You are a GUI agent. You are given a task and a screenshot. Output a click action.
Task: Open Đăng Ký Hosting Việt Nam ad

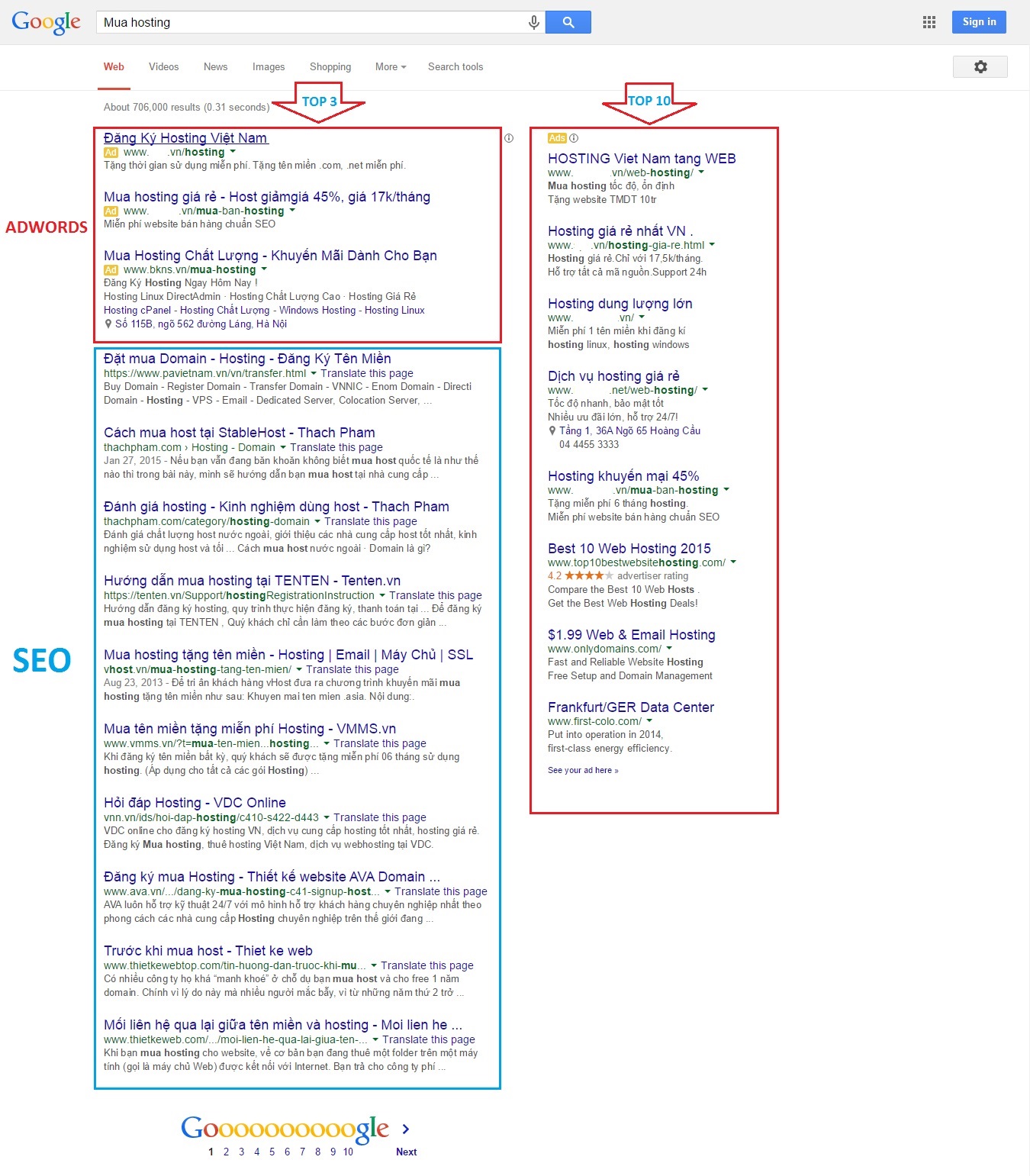(186, 138)
